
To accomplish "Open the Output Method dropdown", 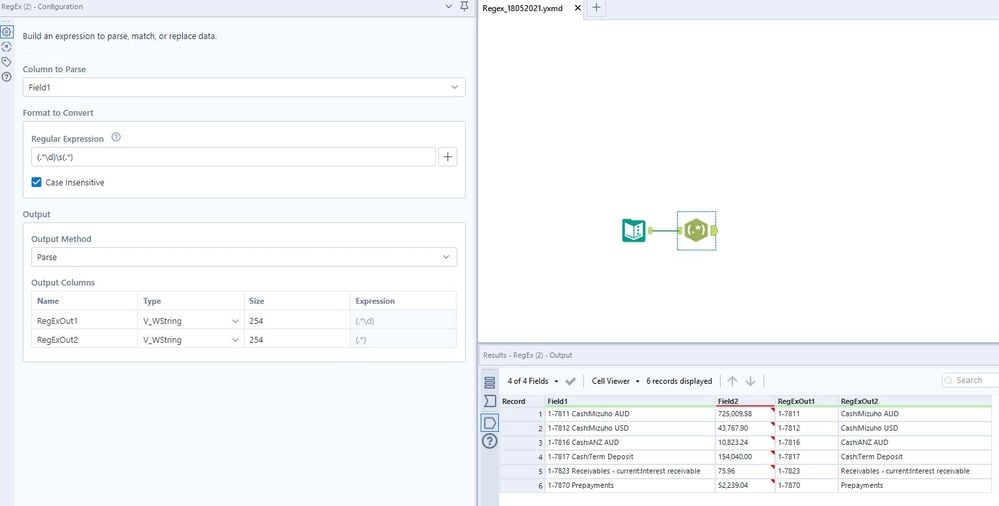I will click(x=244, y=257).
